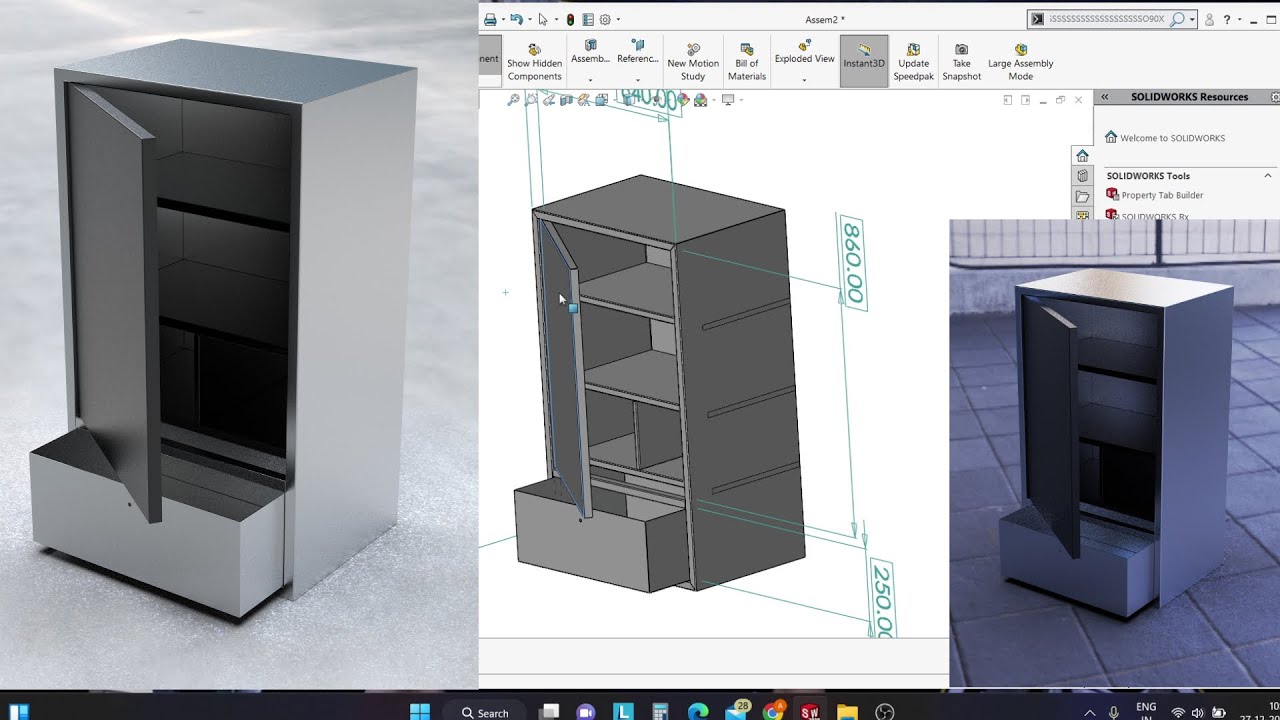Open Task View on taskbar
This screenshot has height=720, width=1280.
[549, 711]
